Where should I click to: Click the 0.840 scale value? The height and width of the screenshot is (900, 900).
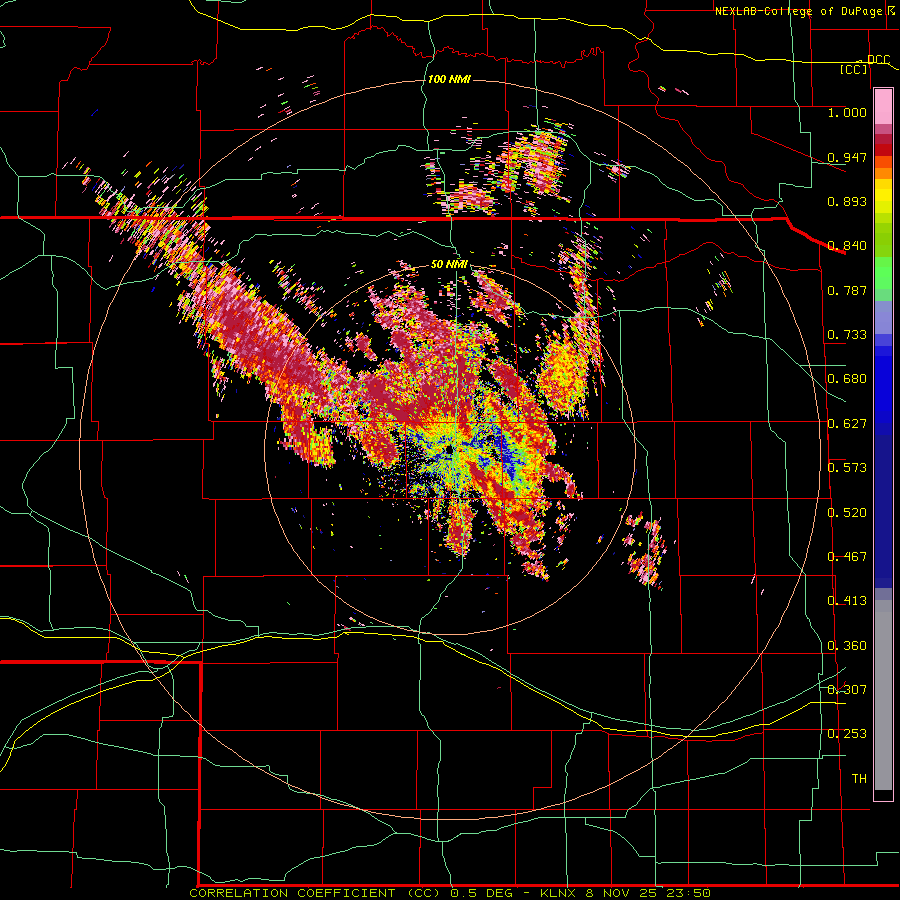pos(847,246)
